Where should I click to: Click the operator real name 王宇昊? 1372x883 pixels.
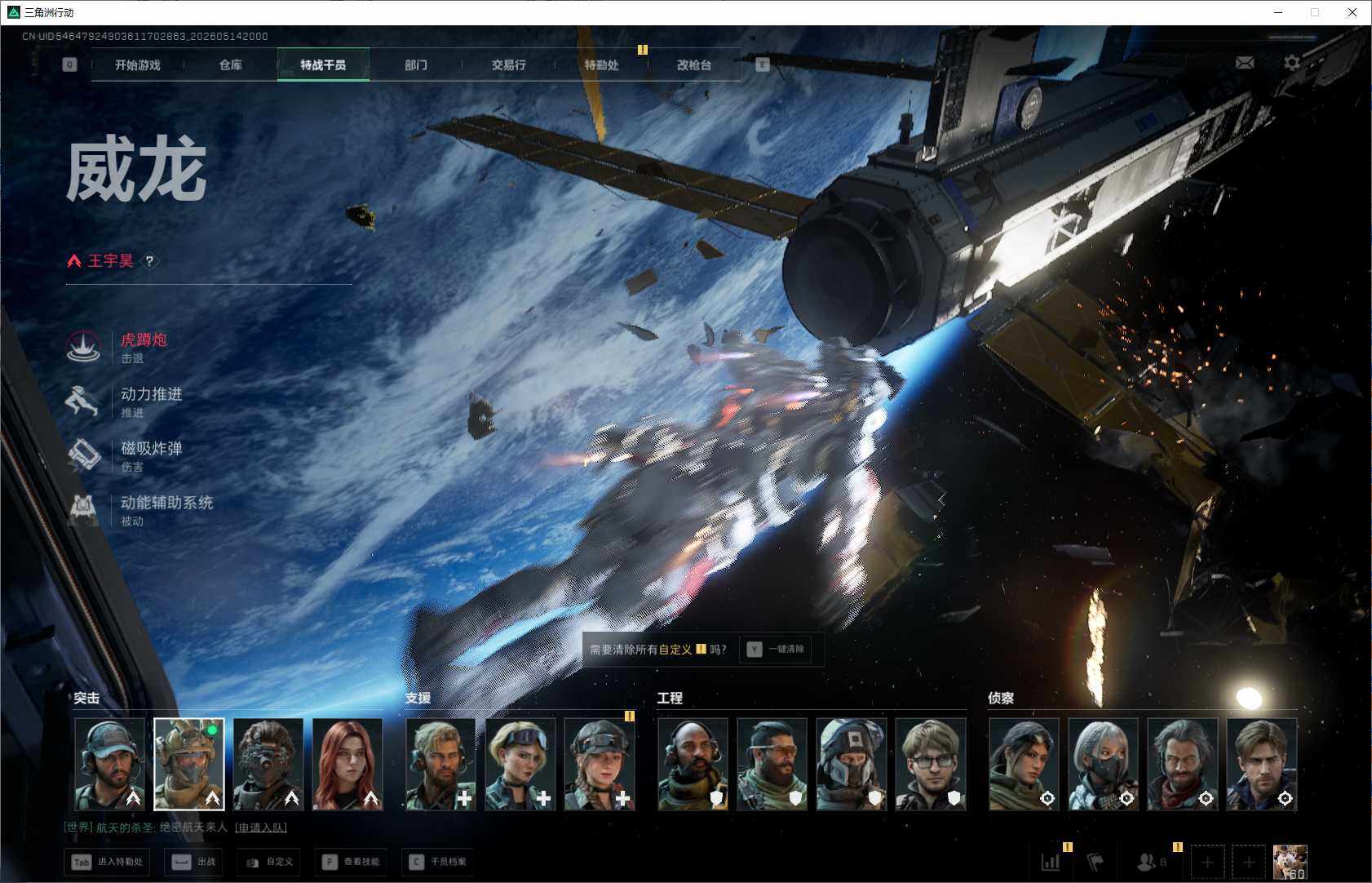click(111, 261)
